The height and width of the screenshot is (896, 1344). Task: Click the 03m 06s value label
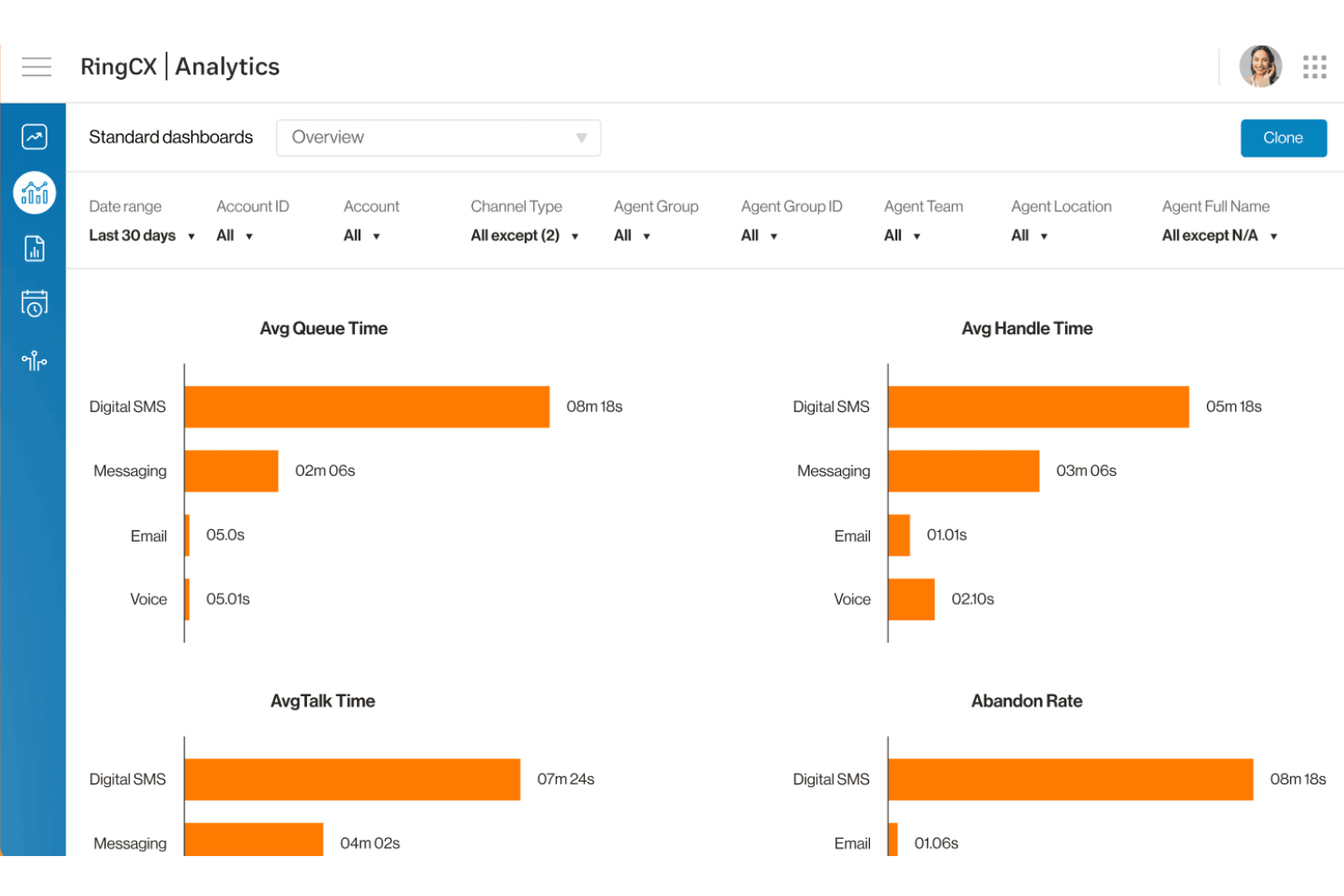point(1086,470)
